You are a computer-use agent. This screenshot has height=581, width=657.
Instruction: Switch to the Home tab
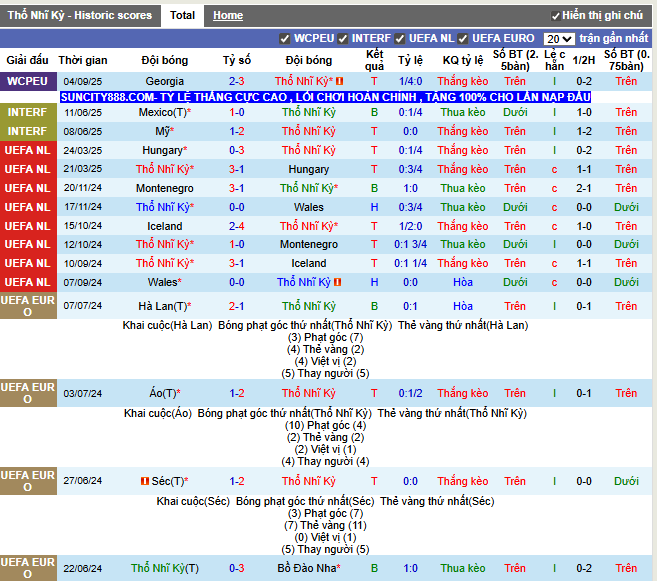click(228, 15)
